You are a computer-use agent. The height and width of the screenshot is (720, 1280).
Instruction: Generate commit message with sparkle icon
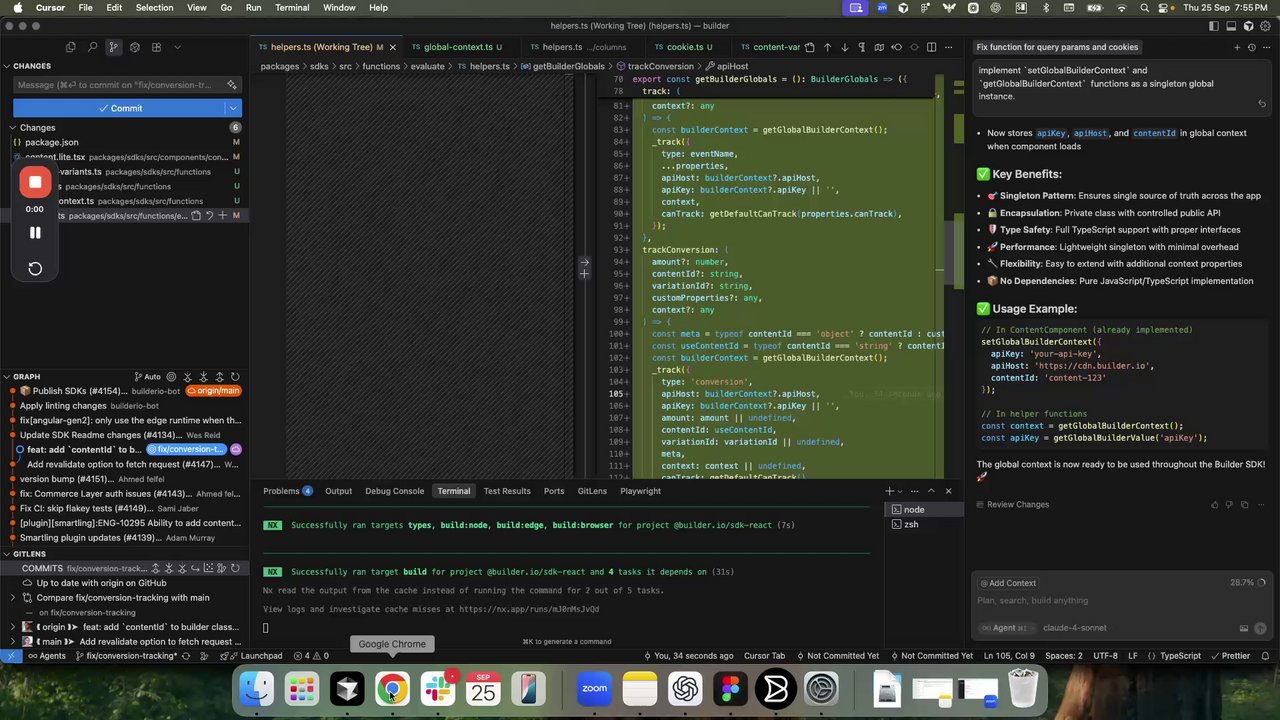pyautogui.click(x=232, y=85)
